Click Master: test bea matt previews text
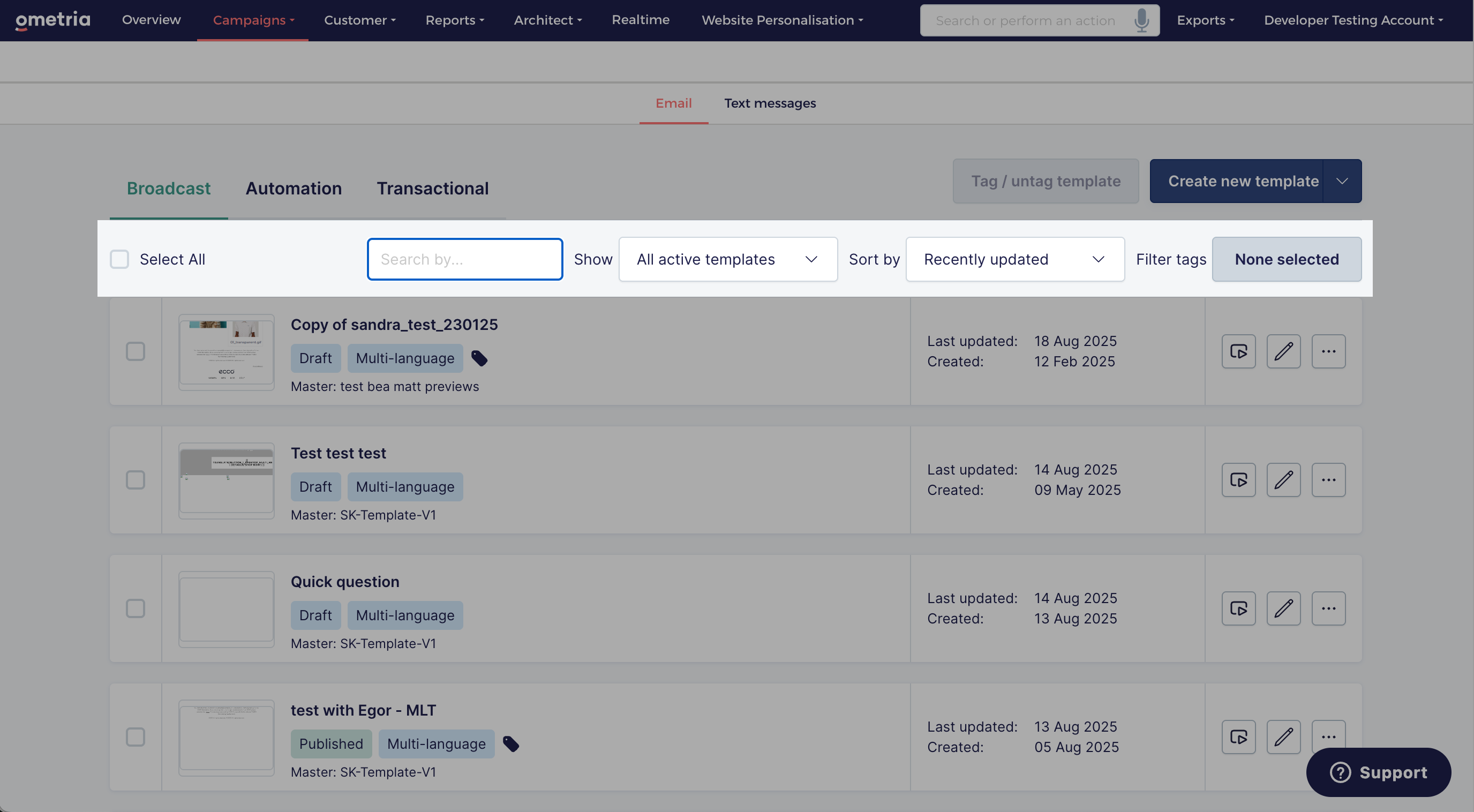 [385, 387]
